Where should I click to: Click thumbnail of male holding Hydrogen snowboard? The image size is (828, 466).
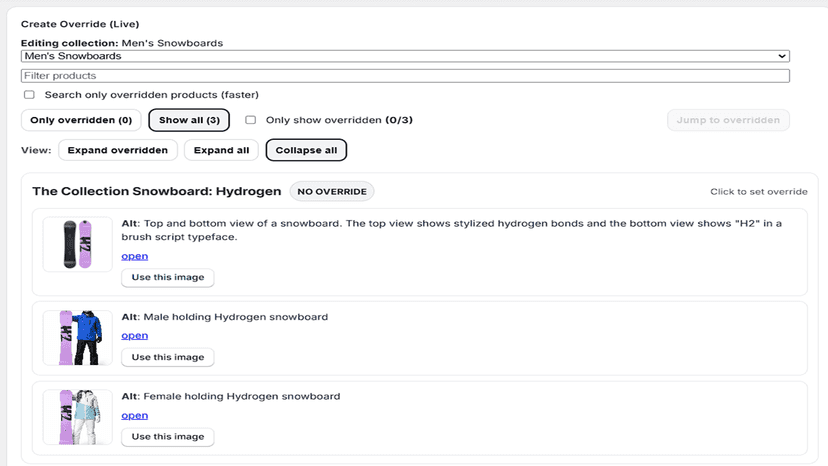pos(78,338)
